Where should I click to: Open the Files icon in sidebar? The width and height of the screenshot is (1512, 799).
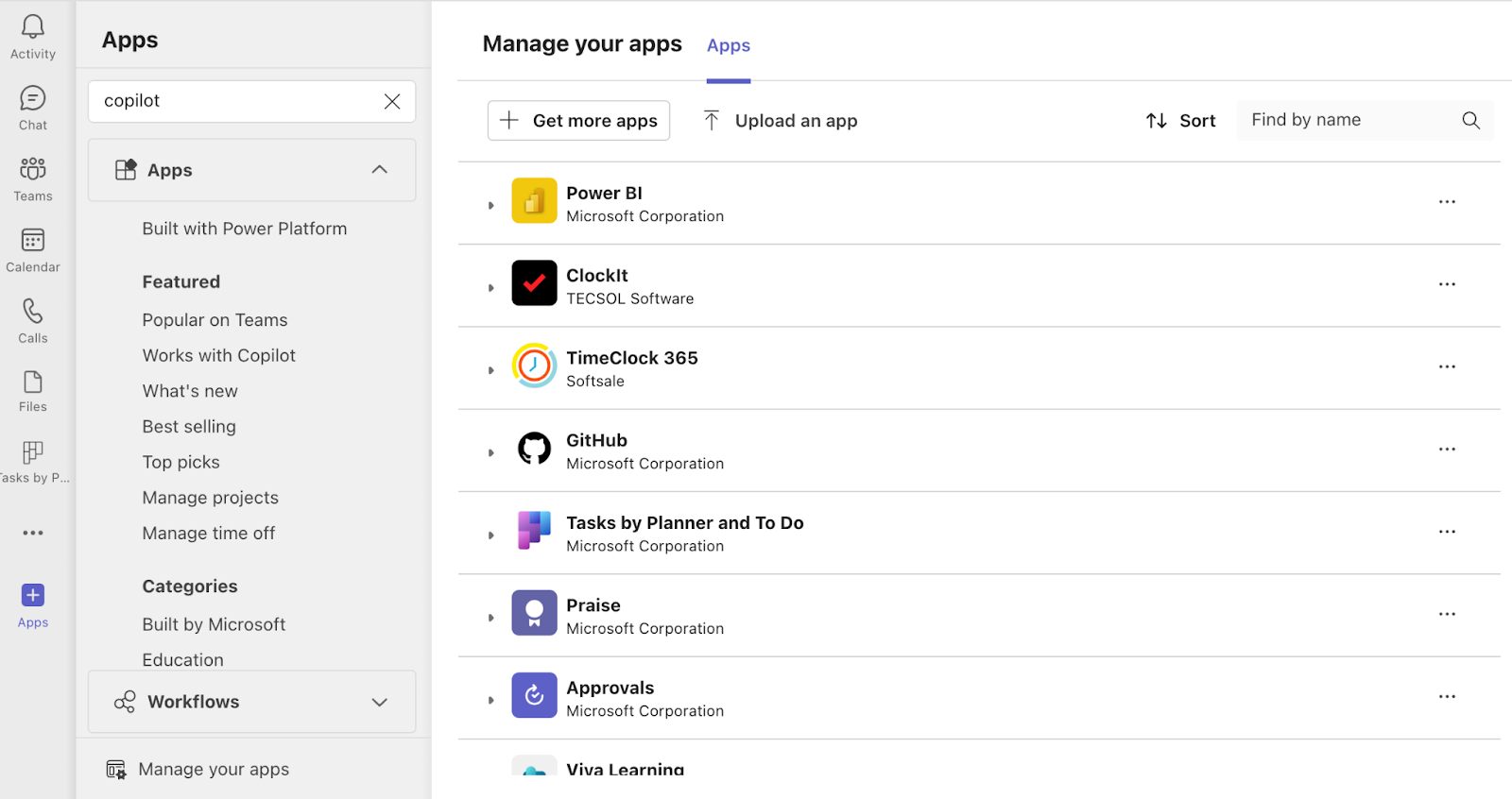(33, 382)
